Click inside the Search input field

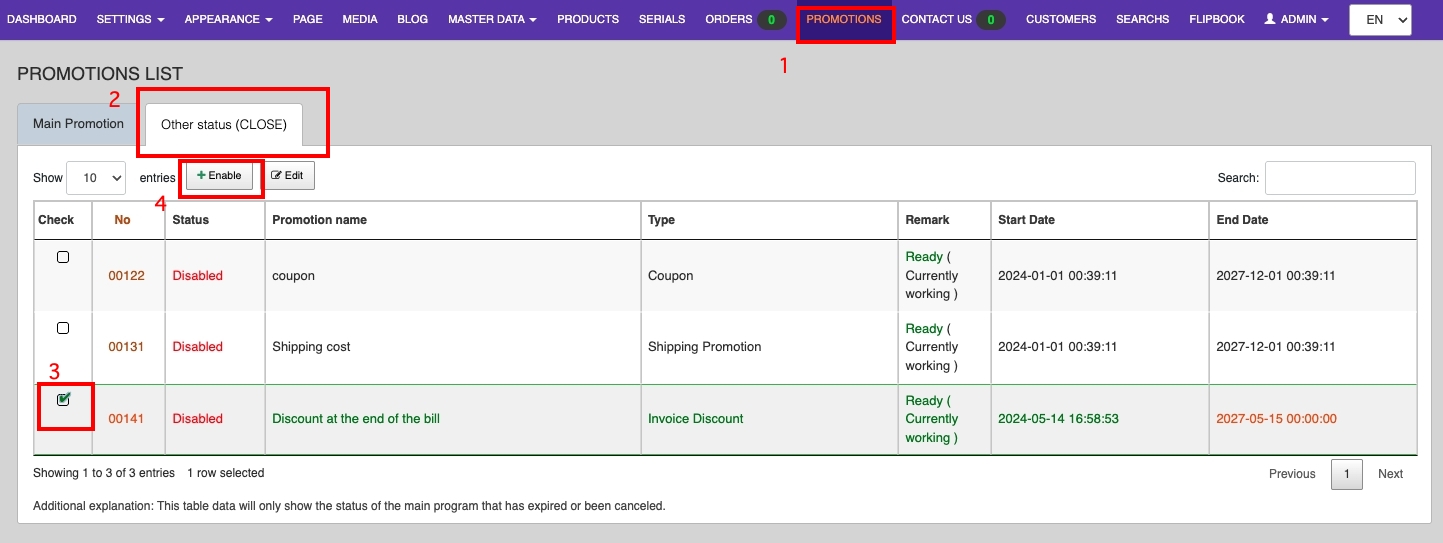click(1340, 178)
